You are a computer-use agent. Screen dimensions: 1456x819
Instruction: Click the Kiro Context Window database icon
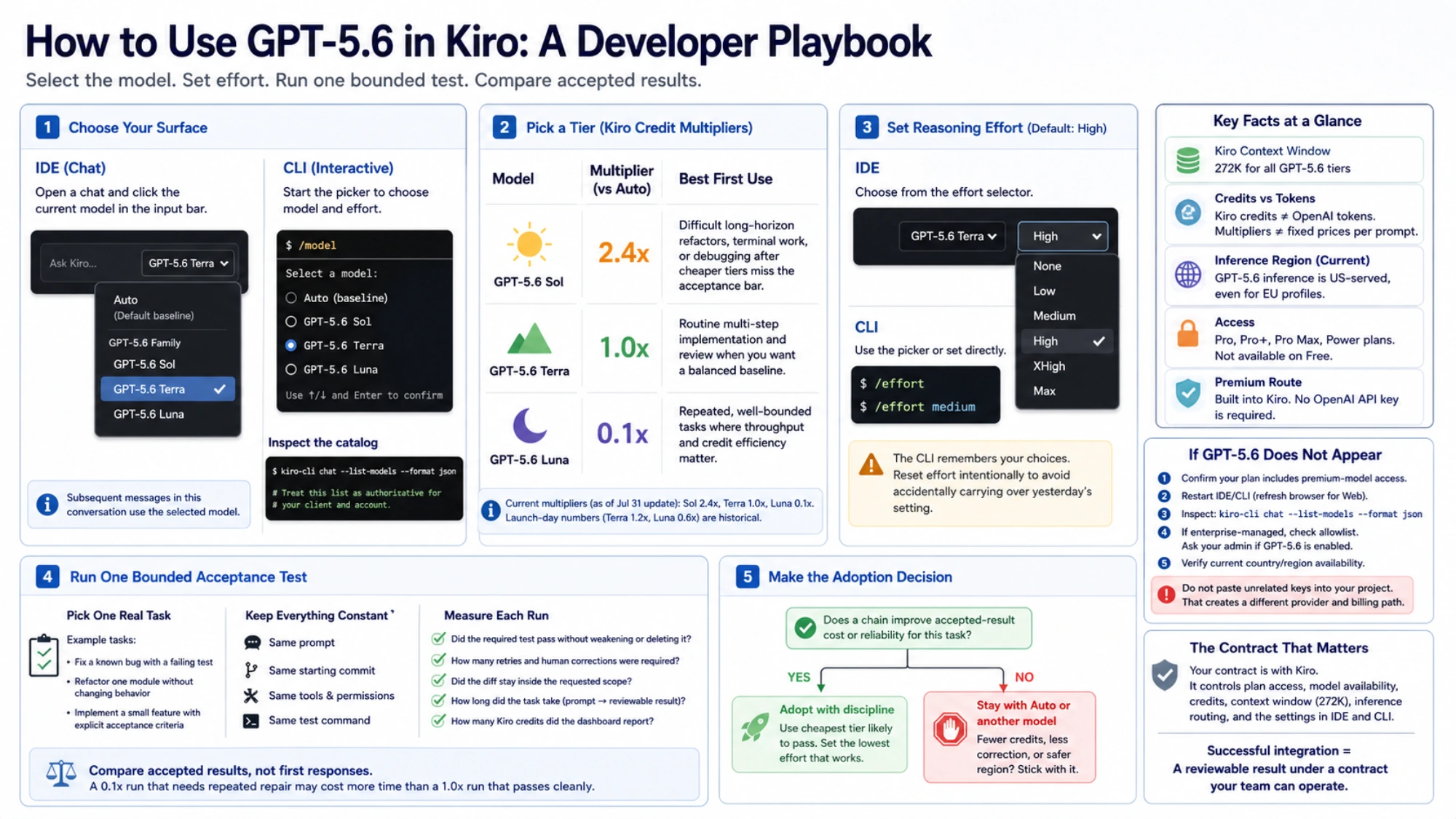1188,159
